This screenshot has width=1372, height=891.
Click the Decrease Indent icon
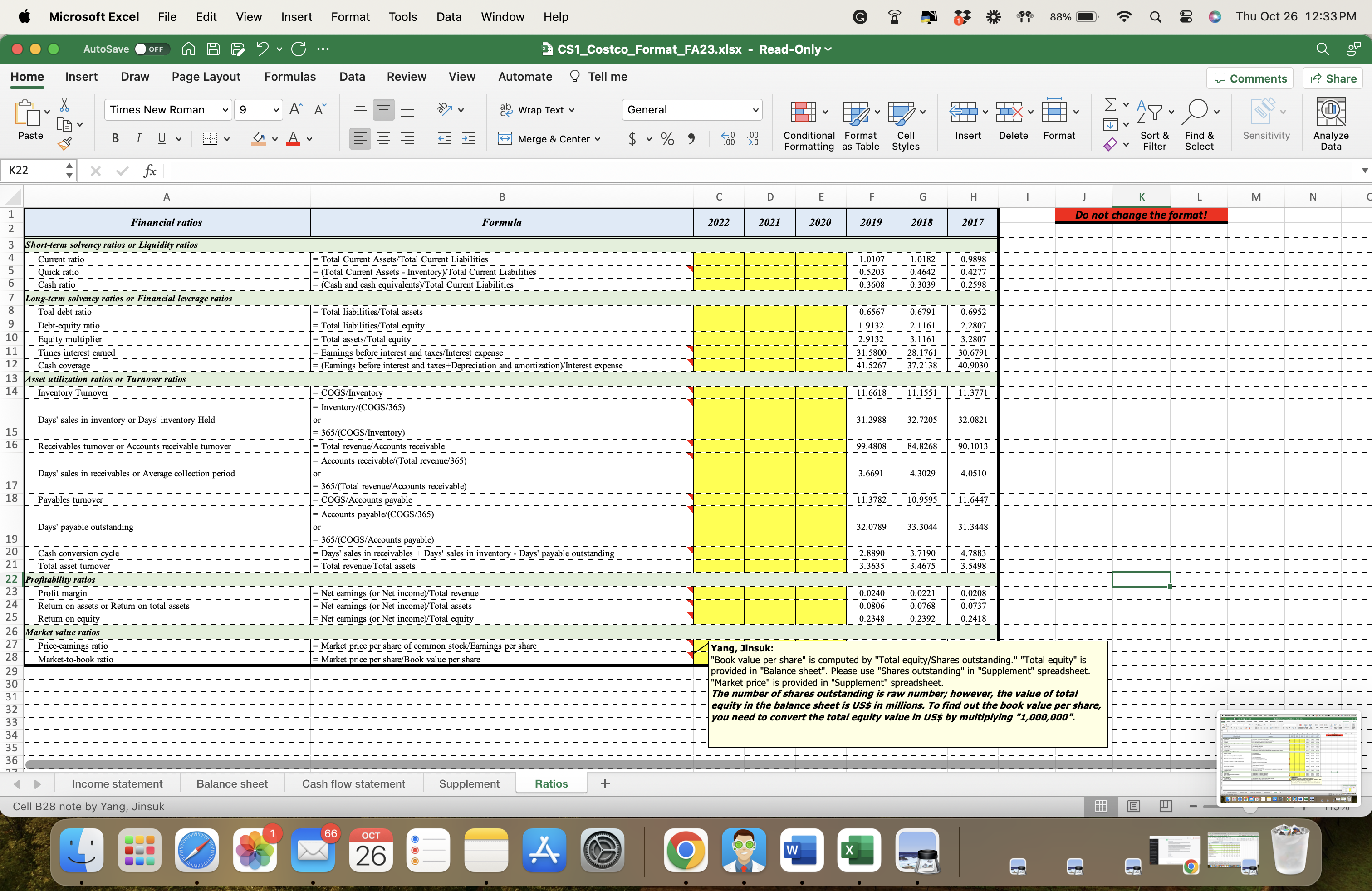pos(444,138)
